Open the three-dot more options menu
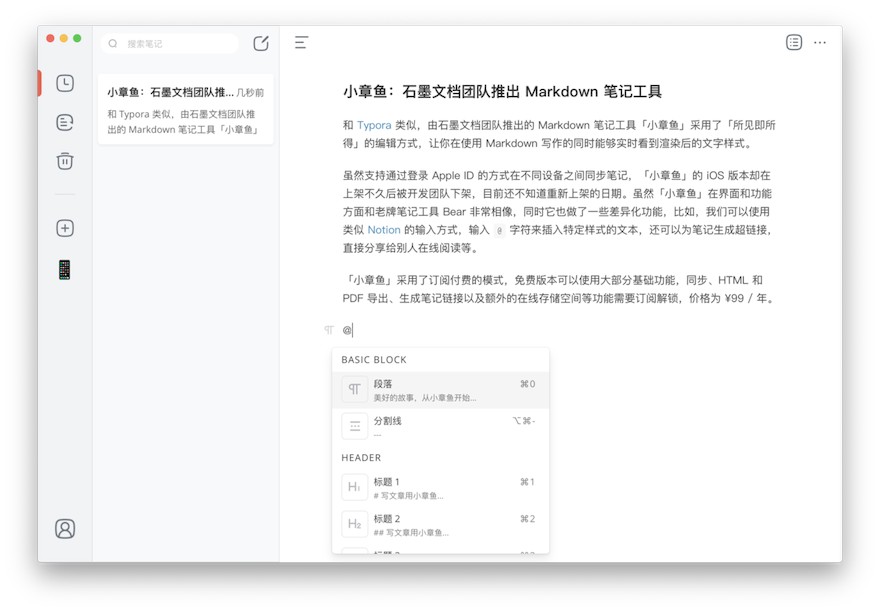880x612 pixels. pyautogui.click(x=820, y=43)
